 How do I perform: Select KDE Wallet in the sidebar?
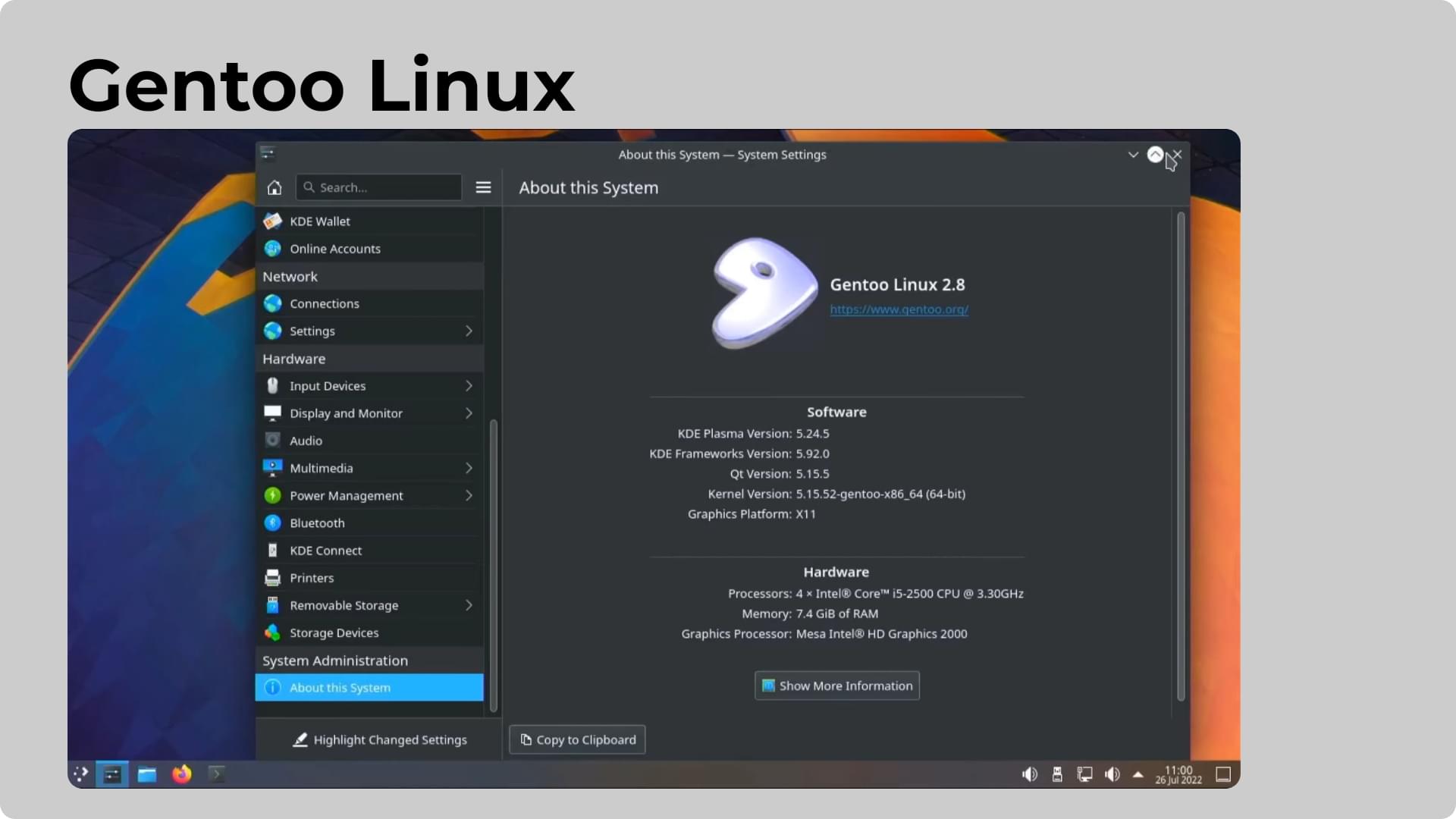point(369,221)
